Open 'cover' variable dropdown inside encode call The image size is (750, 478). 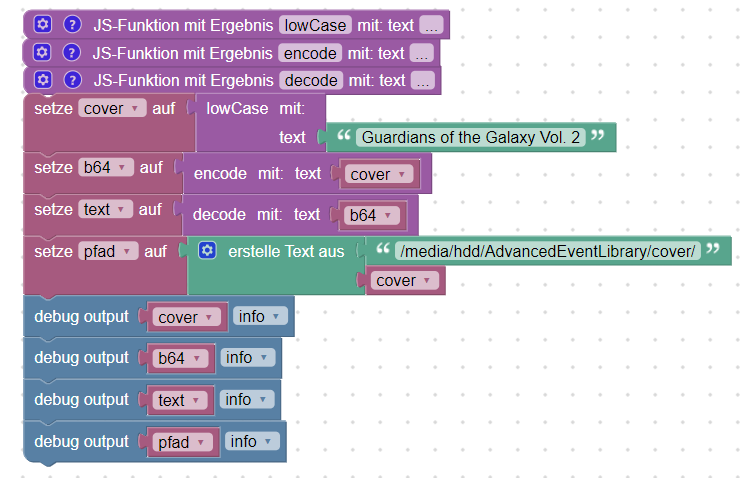[379, 174]
